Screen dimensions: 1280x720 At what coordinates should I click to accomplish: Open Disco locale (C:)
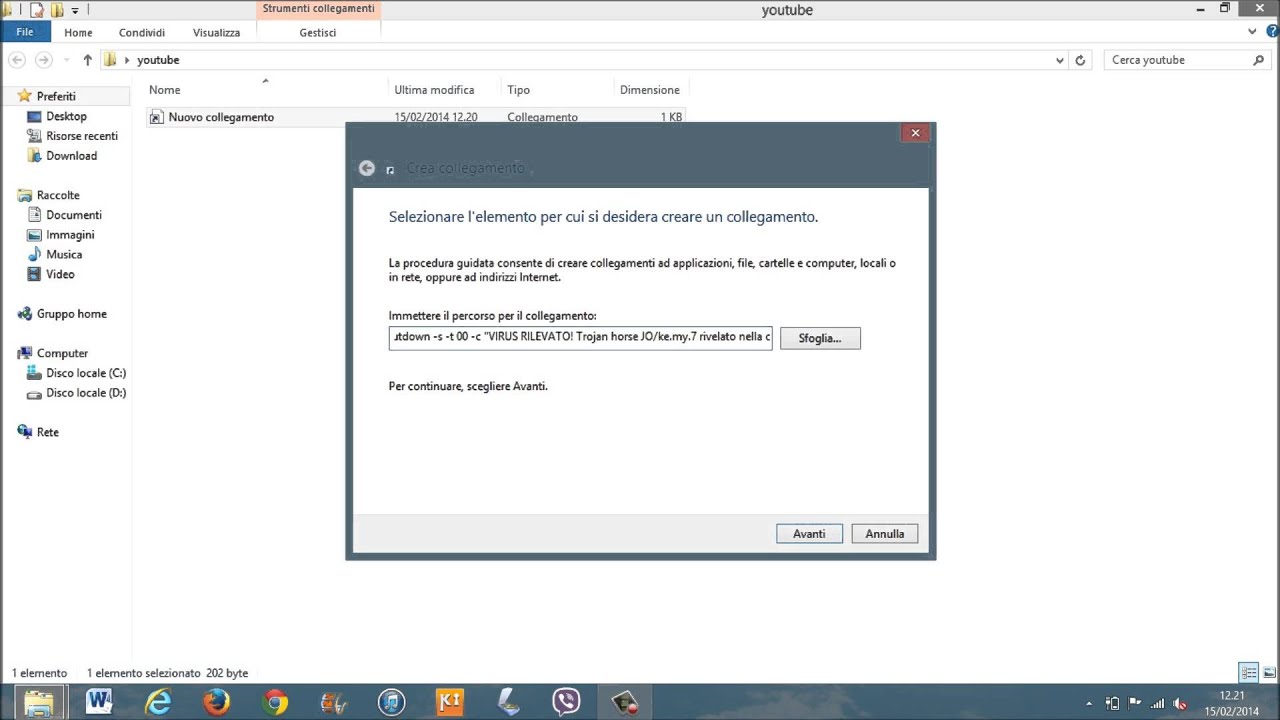point(86,373)
